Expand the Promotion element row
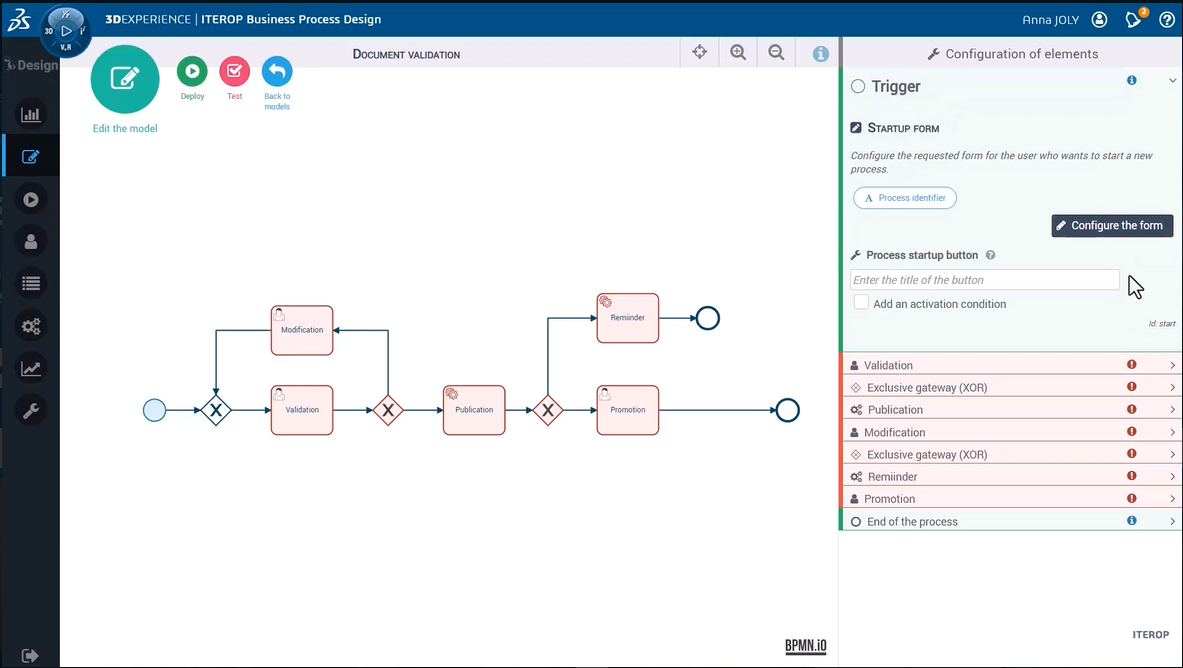 (x=1011, y=498)
